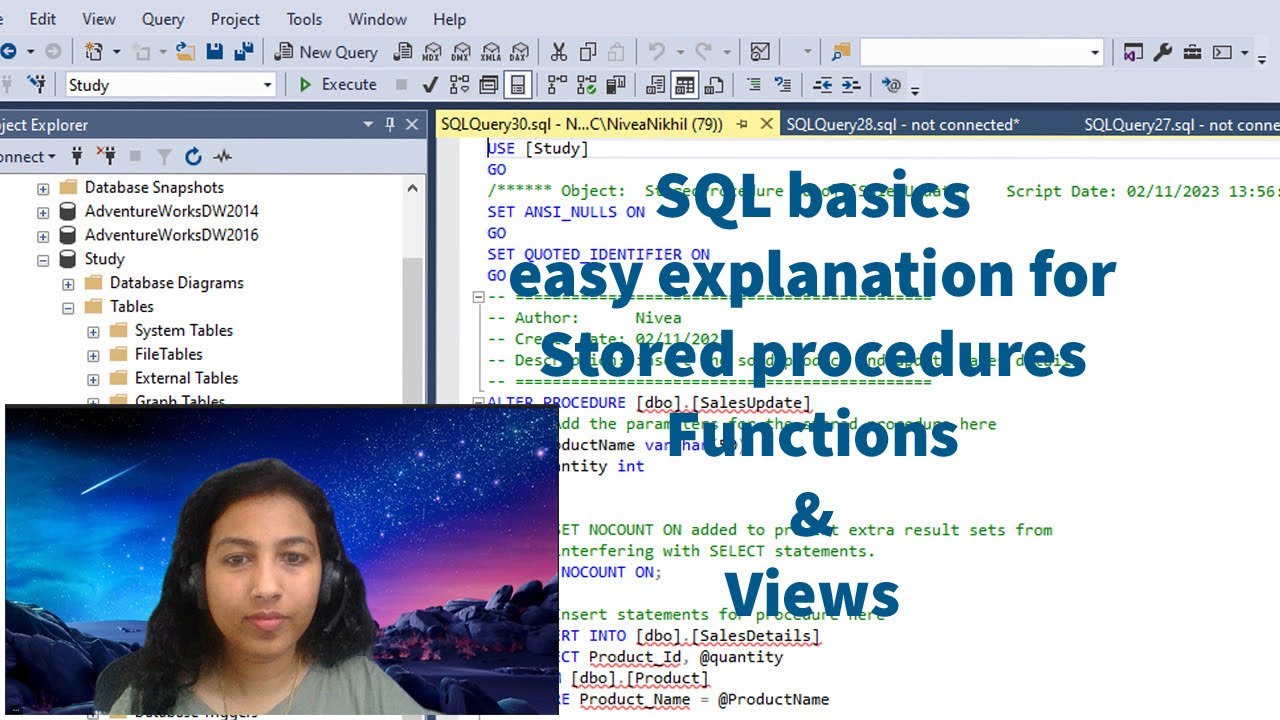Open Object Explorer window position dropdown

[368, 124]
